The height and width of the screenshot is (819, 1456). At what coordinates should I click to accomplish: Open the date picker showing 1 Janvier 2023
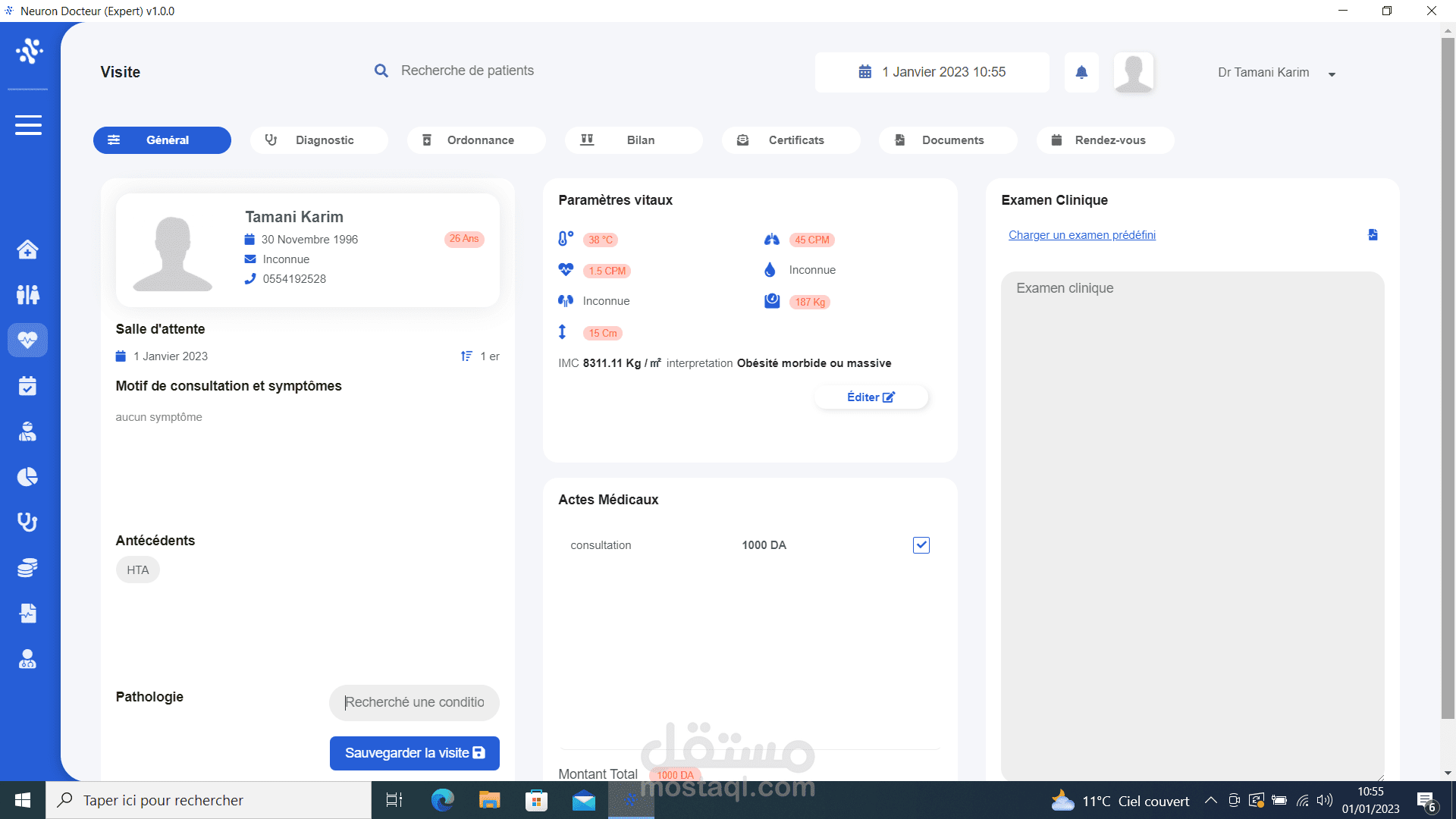tap(932, 72)
